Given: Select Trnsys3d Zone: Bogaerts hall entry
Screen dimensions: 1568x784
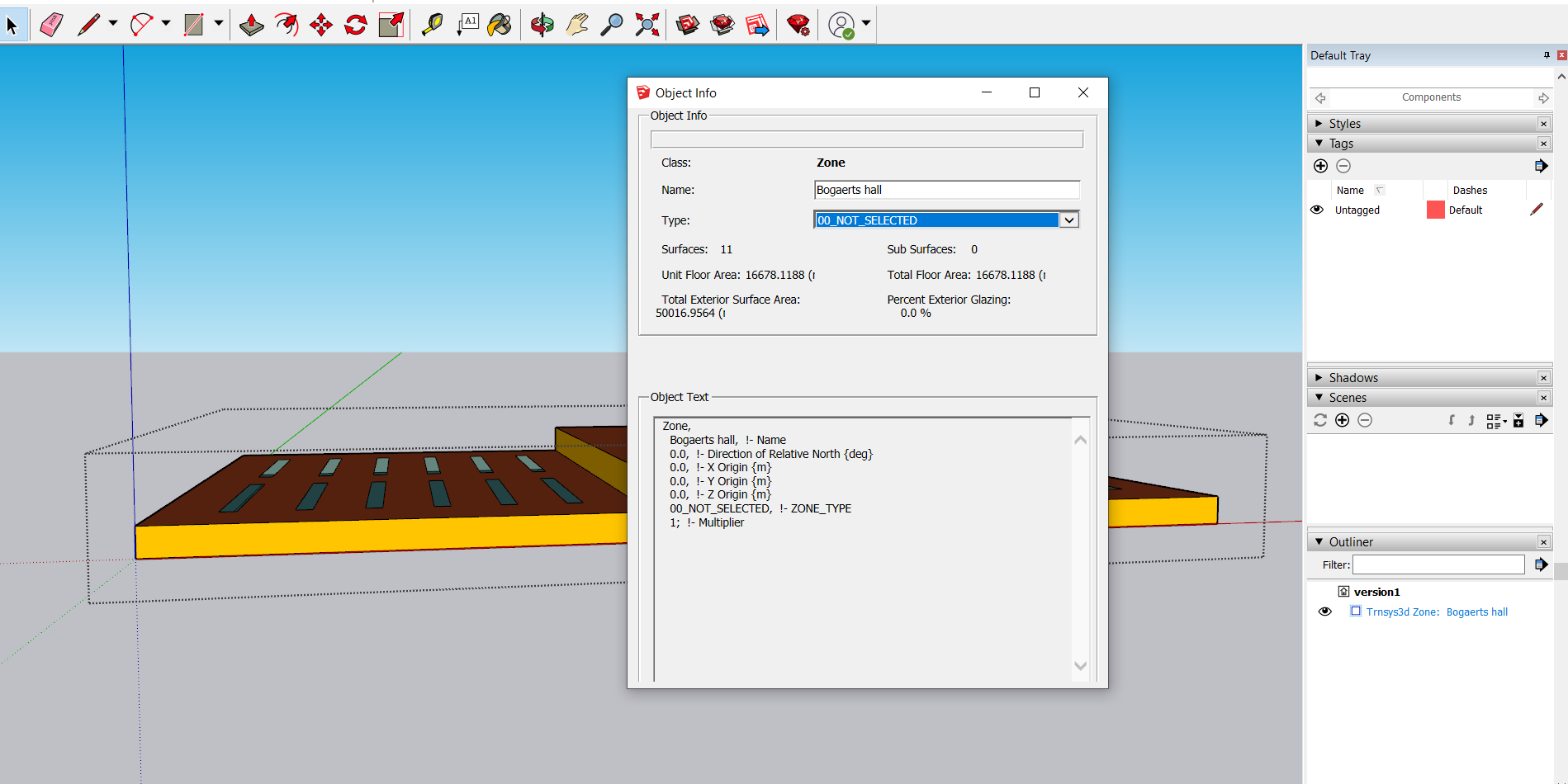Looking at the screenshot, I should pos(1437,612).
